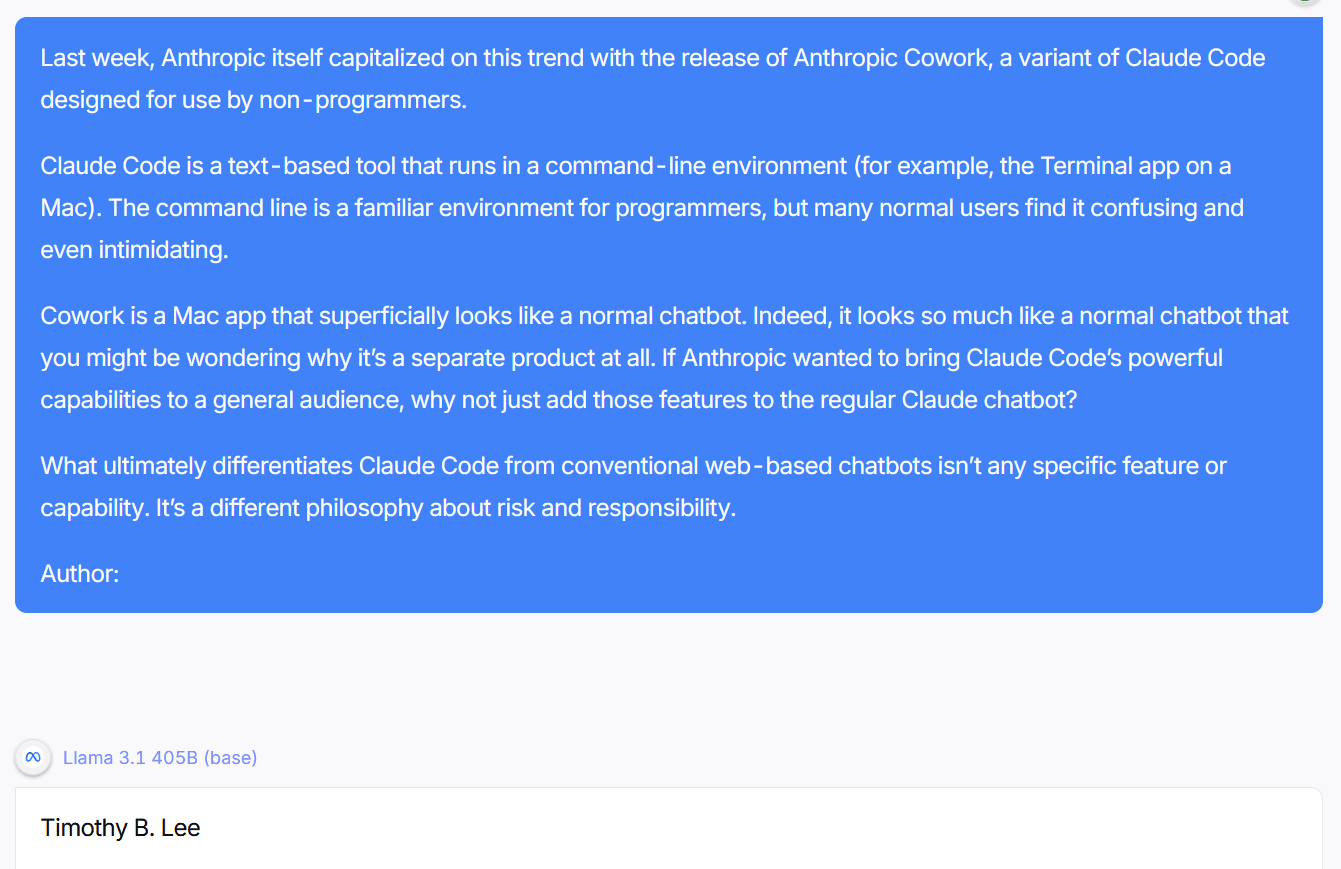Open the Llama 3.1 405B (base) link
1341x869 pixels.
point(158,758)
